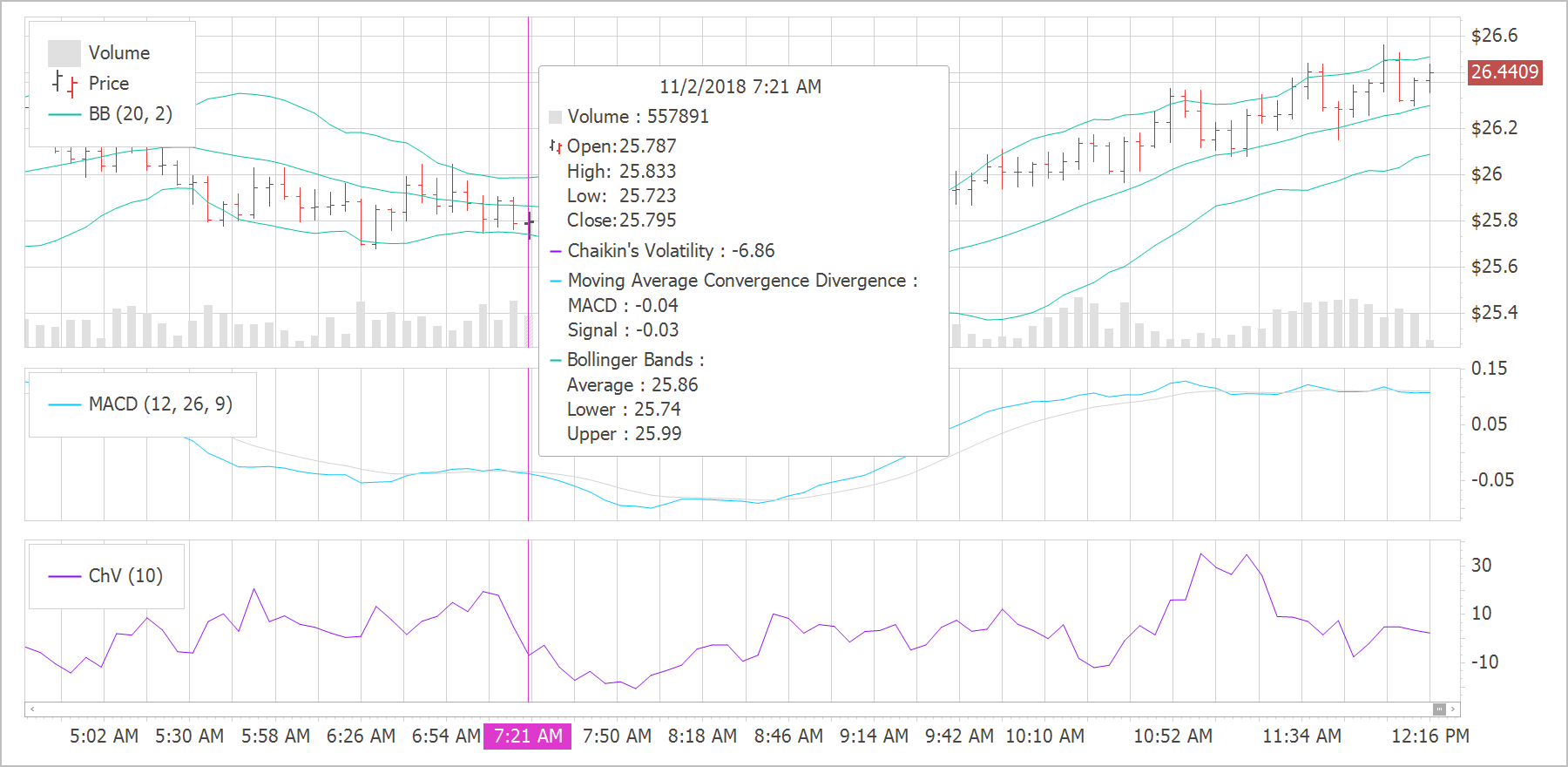Click the 12:16 PM time axis label
The image size is (1568, 767).
1429,736
